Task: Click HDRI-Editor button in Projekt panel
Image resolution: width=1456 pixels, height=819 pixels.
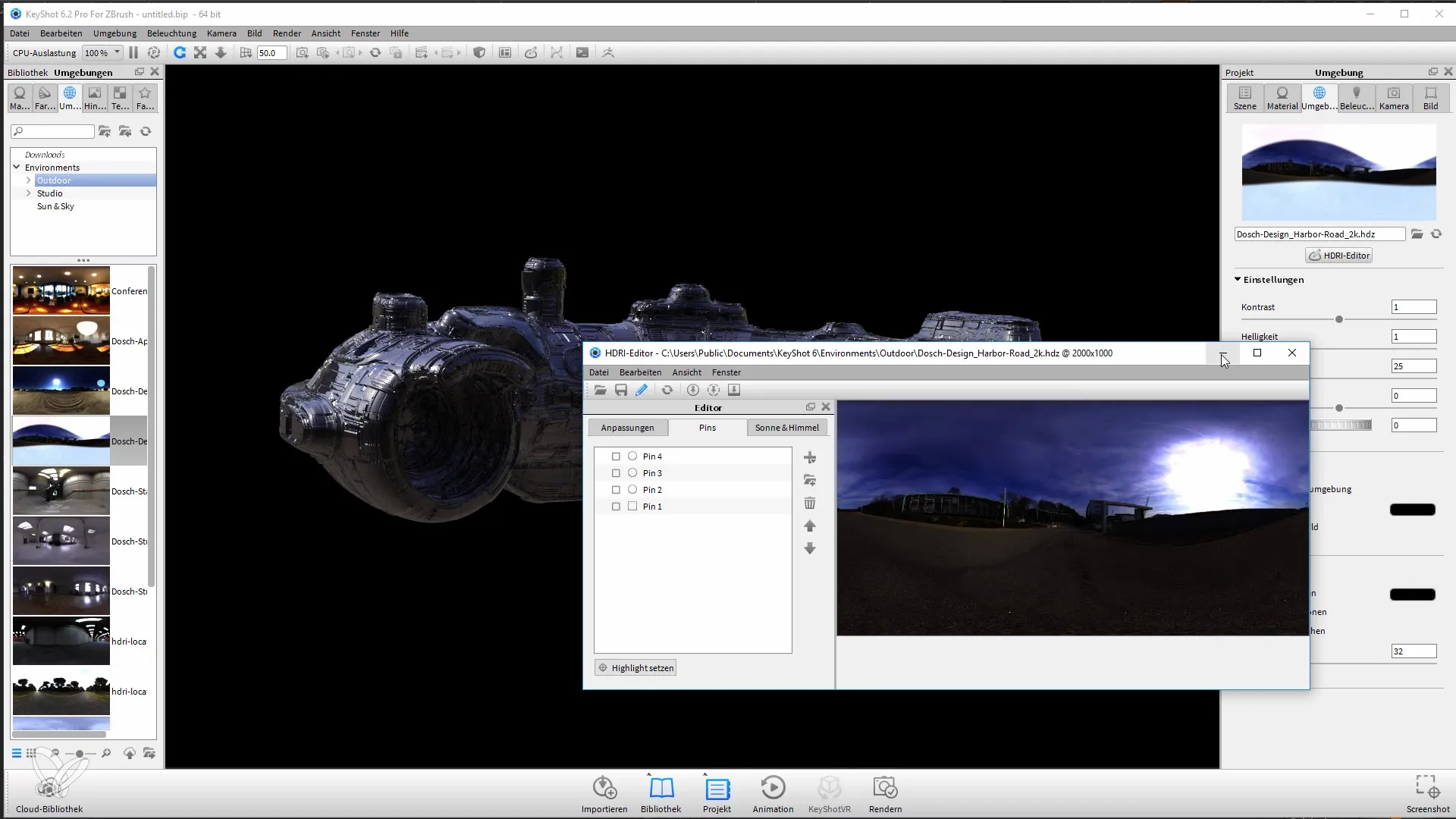Action: 1339,256
